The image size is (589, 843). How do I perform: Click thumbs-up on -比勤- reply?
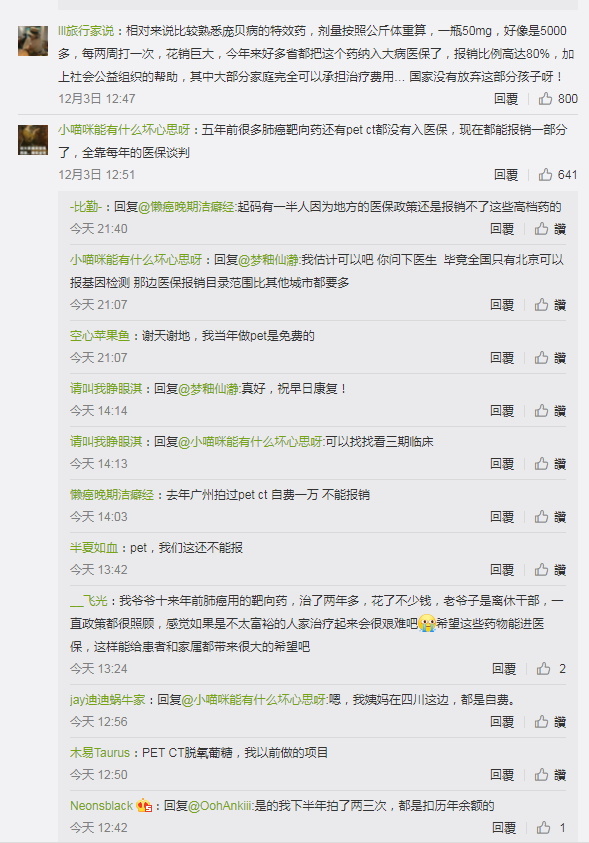(541, 228)
